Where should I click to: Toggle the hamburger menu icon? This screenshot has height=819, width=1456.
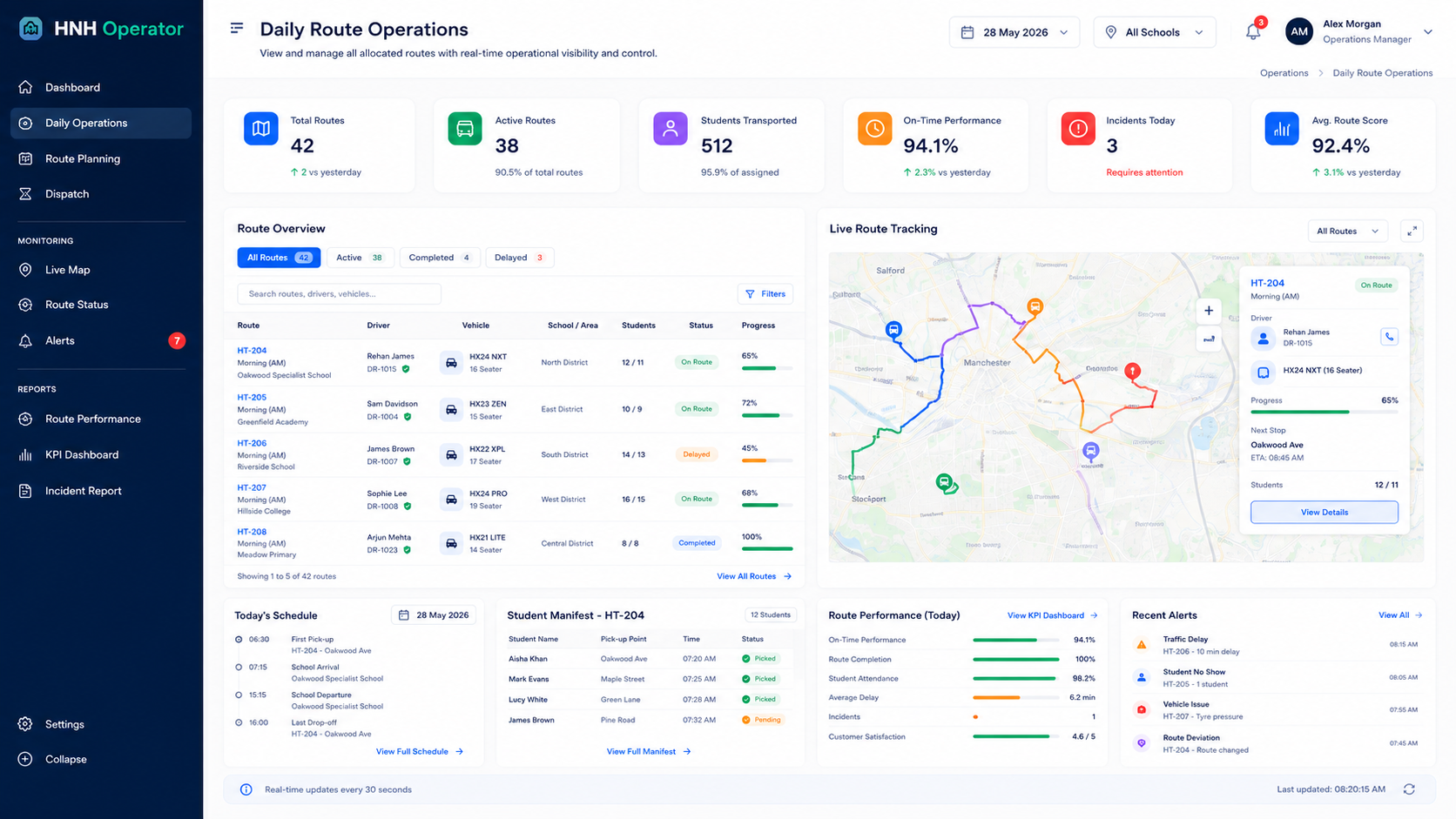[x=237, y=29]
